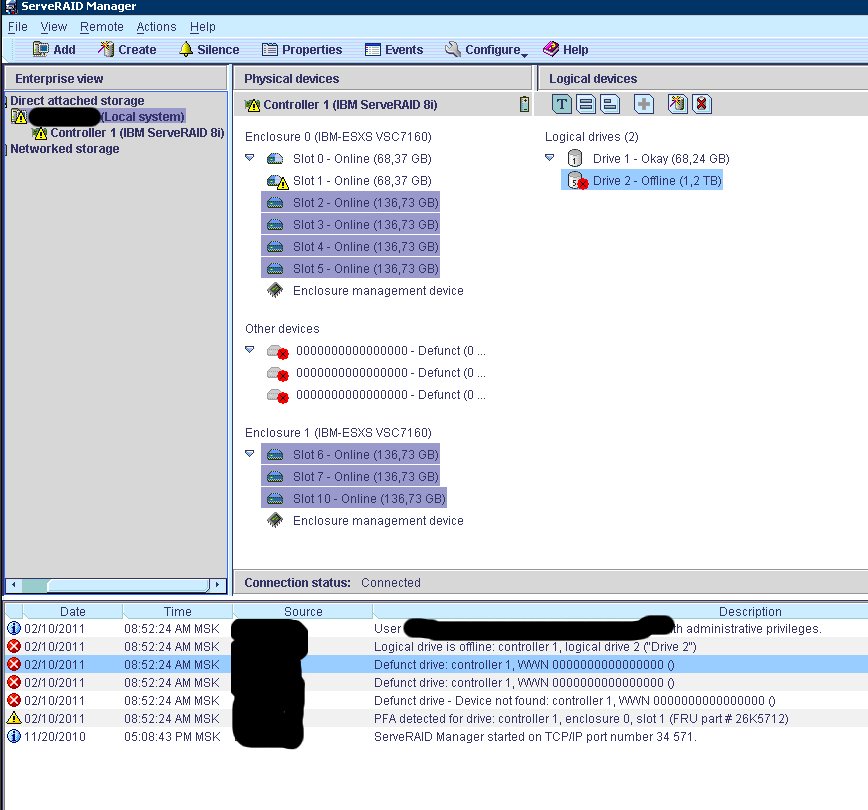Open Properties from the toolbar

(x=302, y=50)
